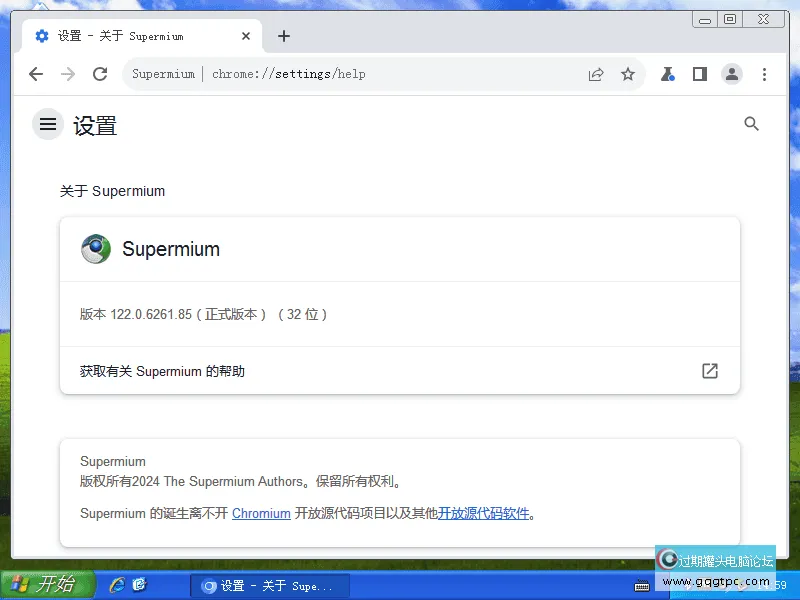Click the back navigation arrow
This screenshot has width=800, height=600.
point(36,73)
